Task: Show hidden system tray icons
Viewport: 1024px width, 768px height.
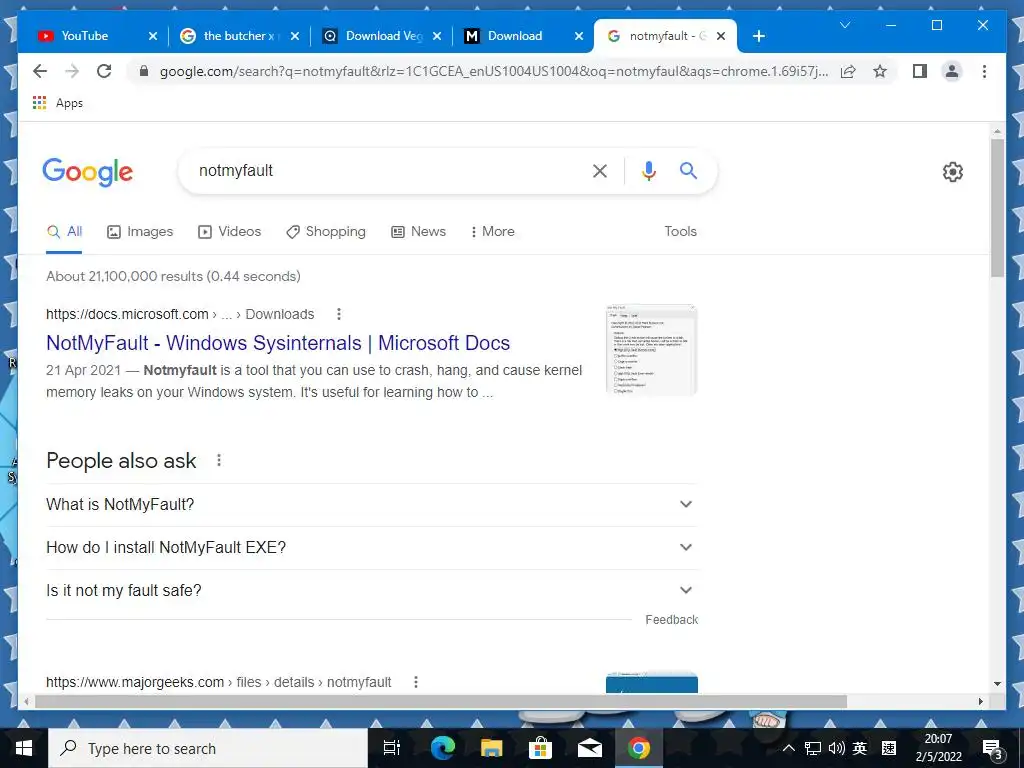Action: point(789,748)
